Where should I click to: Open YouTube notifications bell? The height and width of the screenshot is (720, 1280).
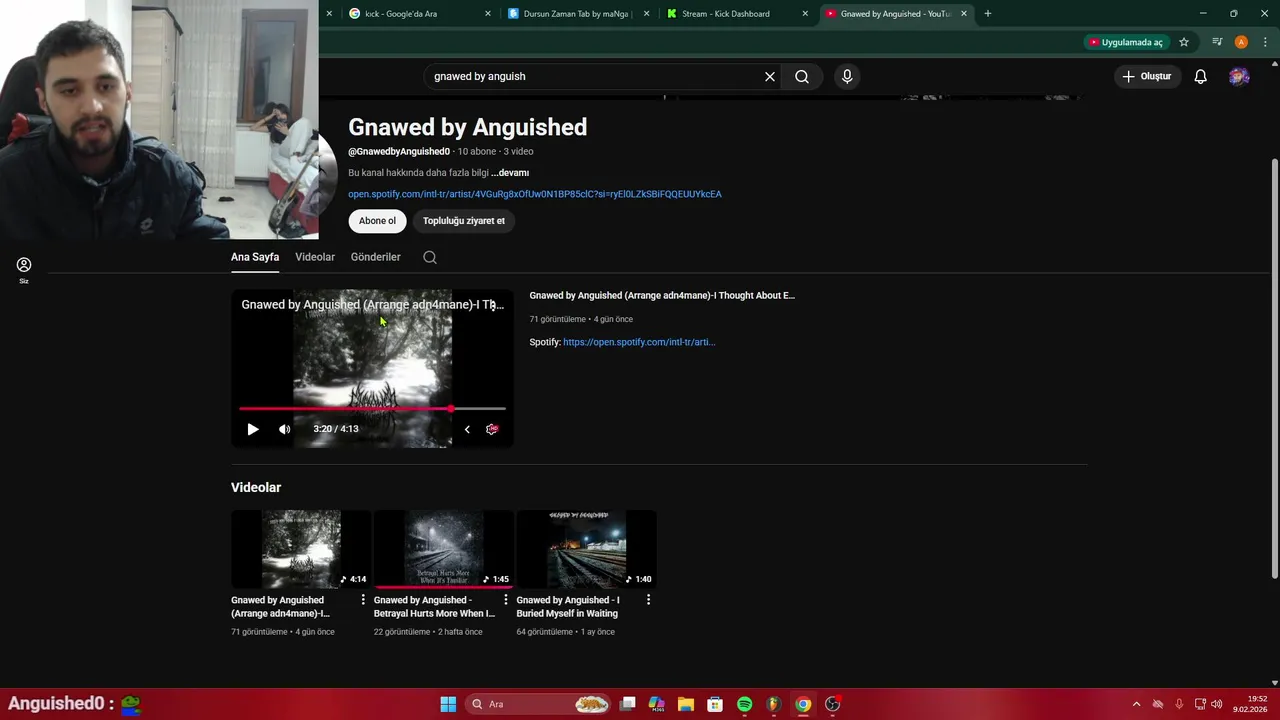(1201, 76)
